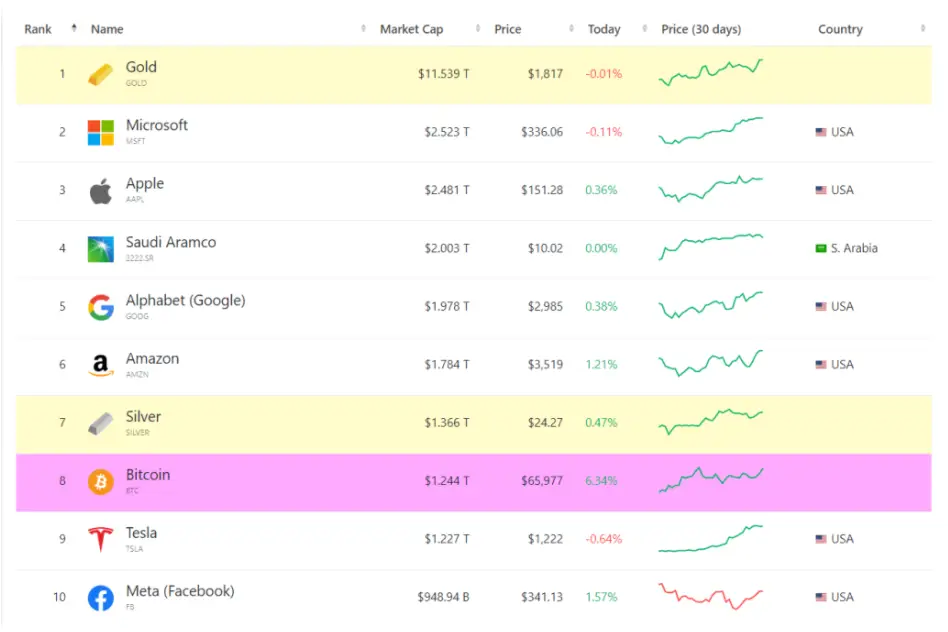The height and width of the screenshot is (632, 948).
Task: Sort by Today change using its arrow
Action: coord(644,28)
